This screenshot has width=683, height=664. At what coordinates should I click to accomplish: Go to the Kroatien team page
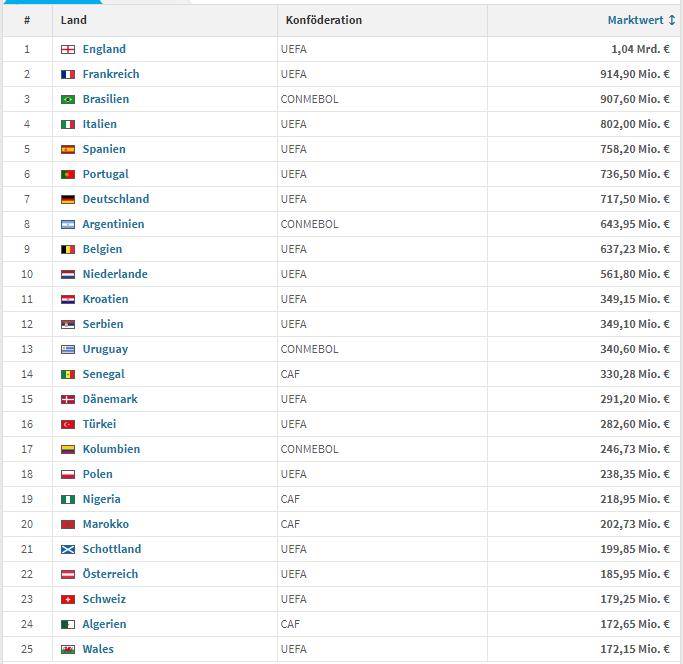tap(105, 299)
